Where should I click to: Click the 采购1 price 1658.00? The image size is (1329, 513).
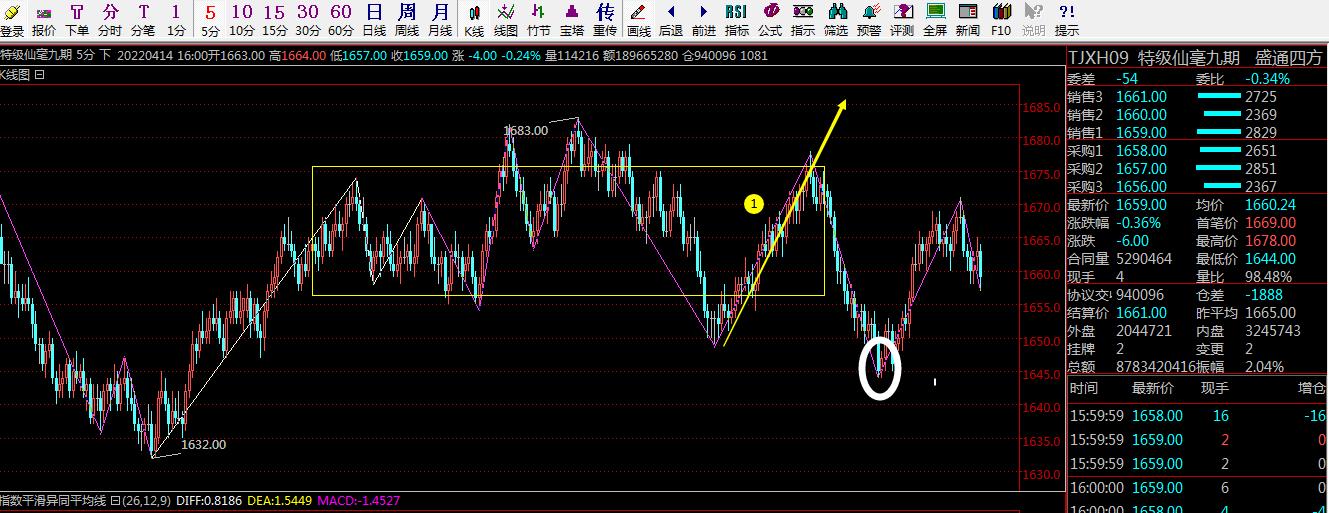click(1142, 150)
